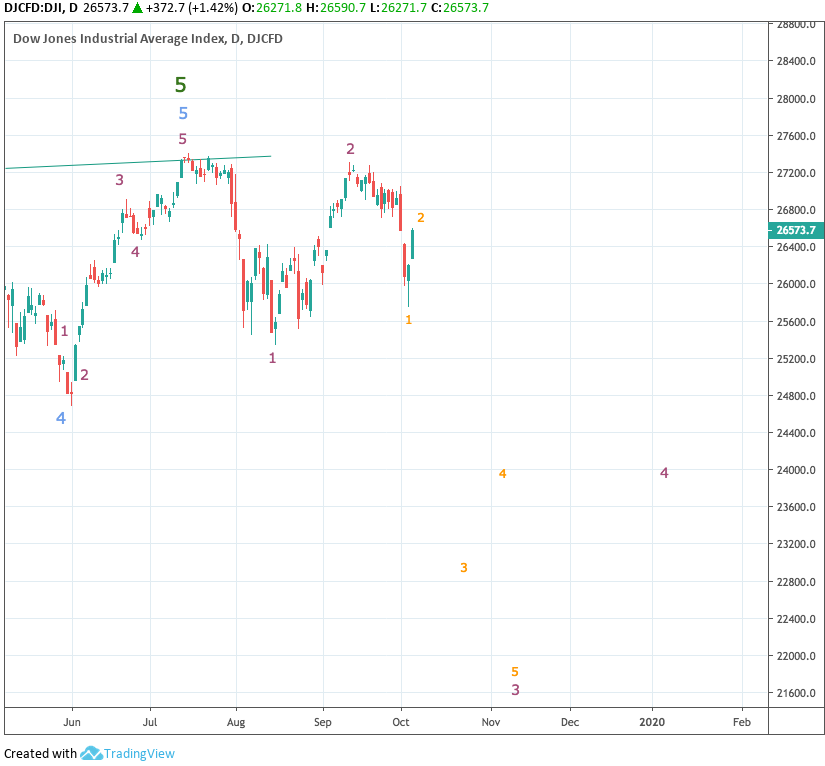This screenshot has width=825, height=766.
Task: Click the Feb label on time axis
Action: 742,722
